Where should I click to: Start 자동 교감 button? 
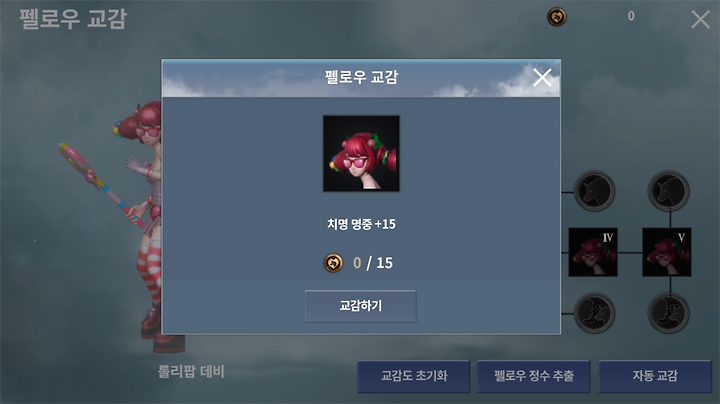click(655, 376)
